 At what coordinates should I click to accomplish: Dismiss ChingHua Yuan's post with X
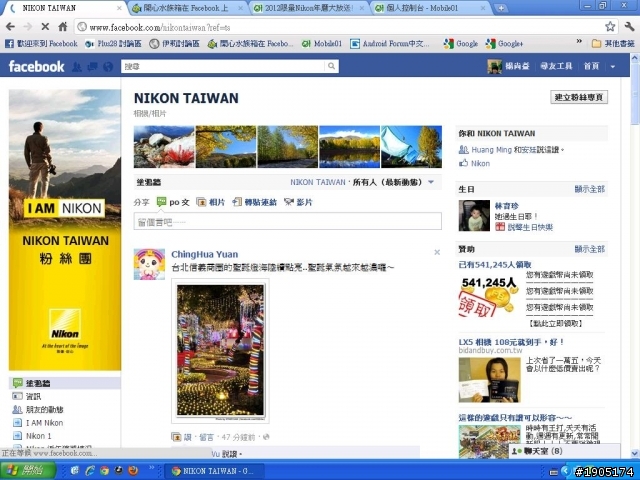click(x=437, y=252)
